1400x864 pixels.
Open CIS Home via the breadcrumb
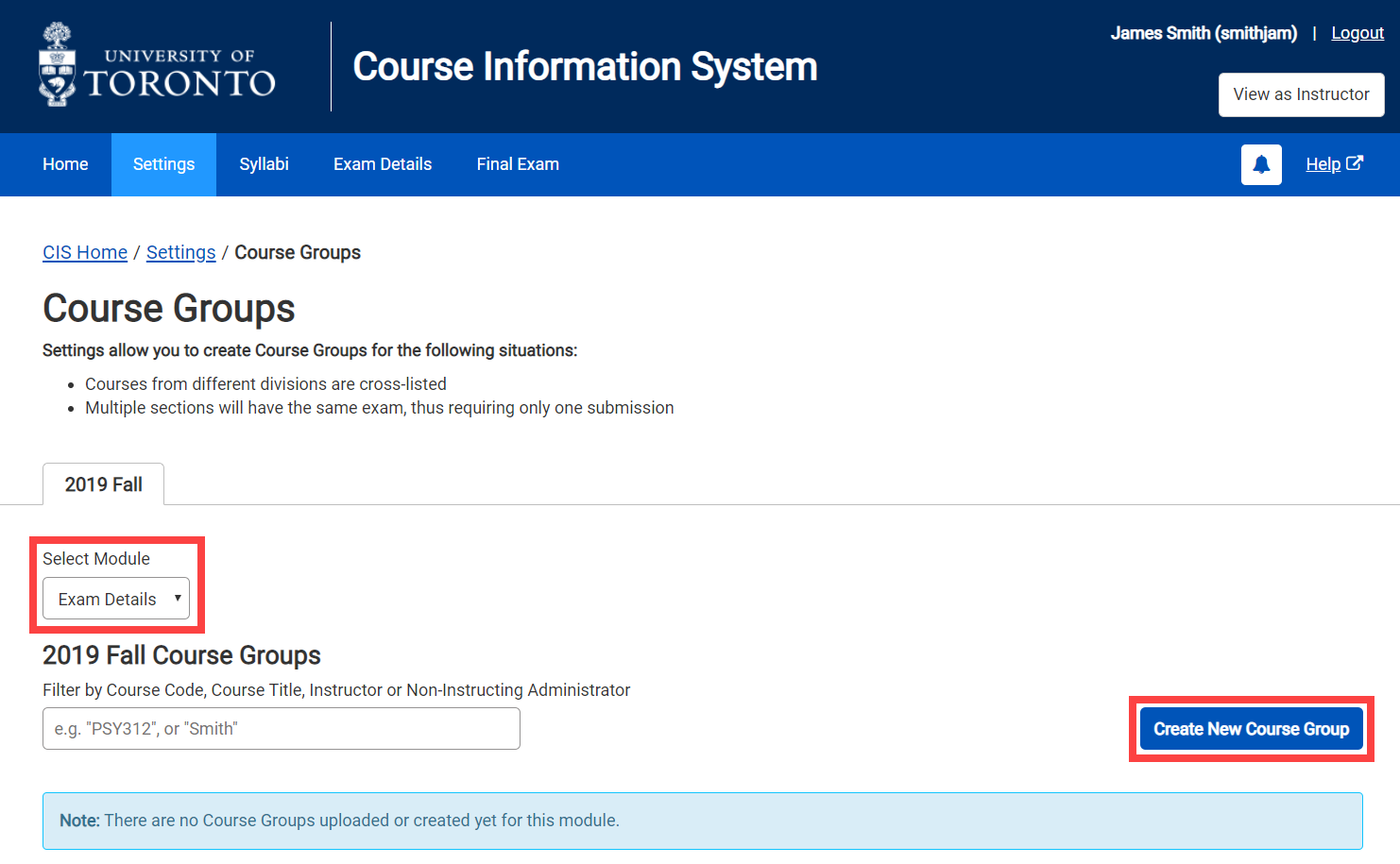84,252
